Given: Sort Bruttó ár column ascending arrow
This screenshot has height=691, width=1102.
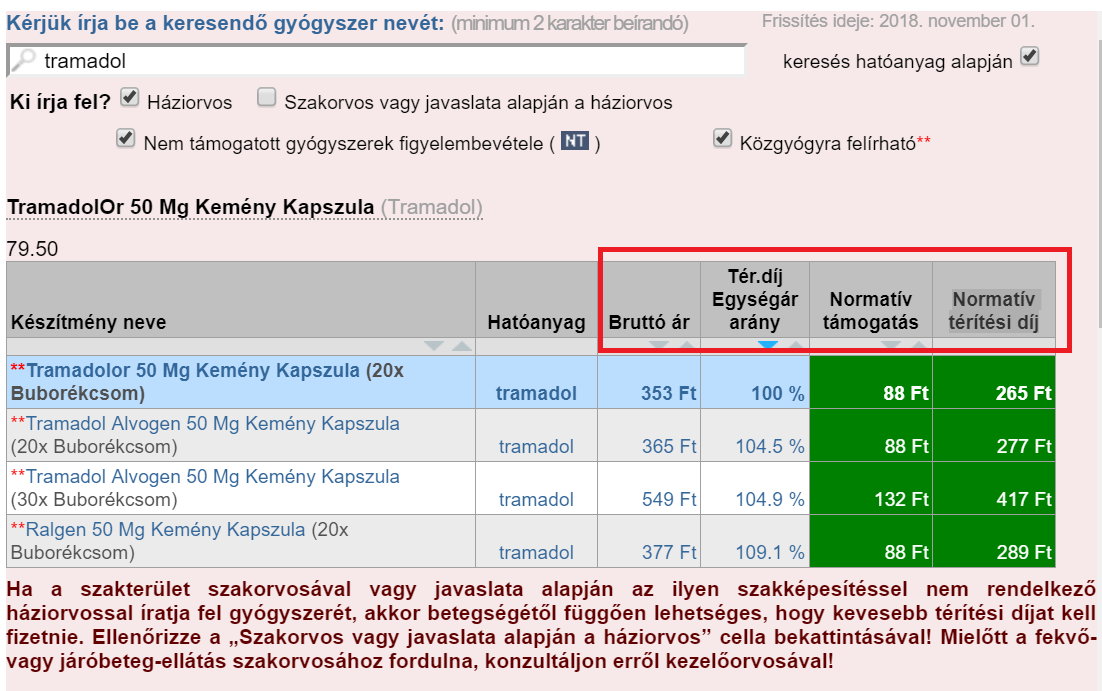Looking at the screenshot, I should (687, 345).
